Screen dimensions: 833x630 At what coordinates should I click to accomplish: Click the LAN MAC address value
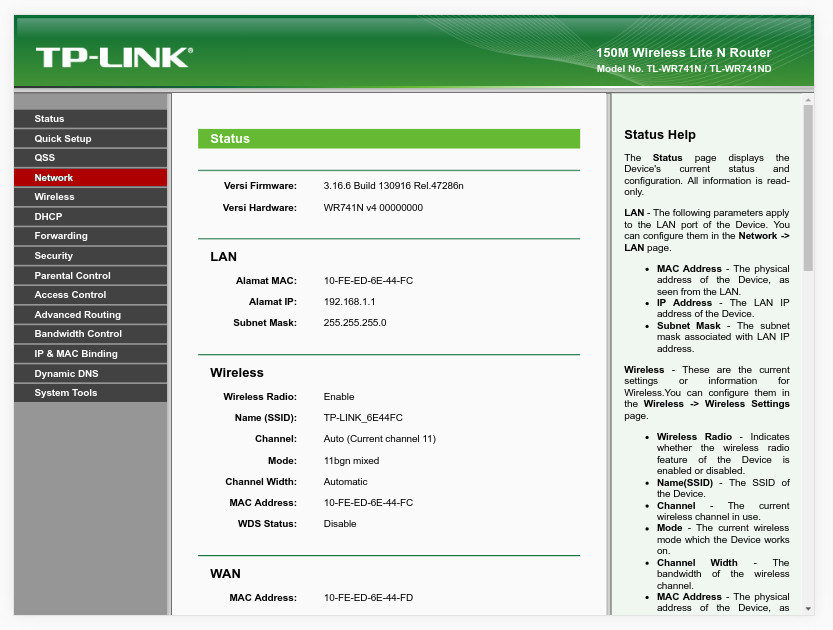tap(368, 281)
